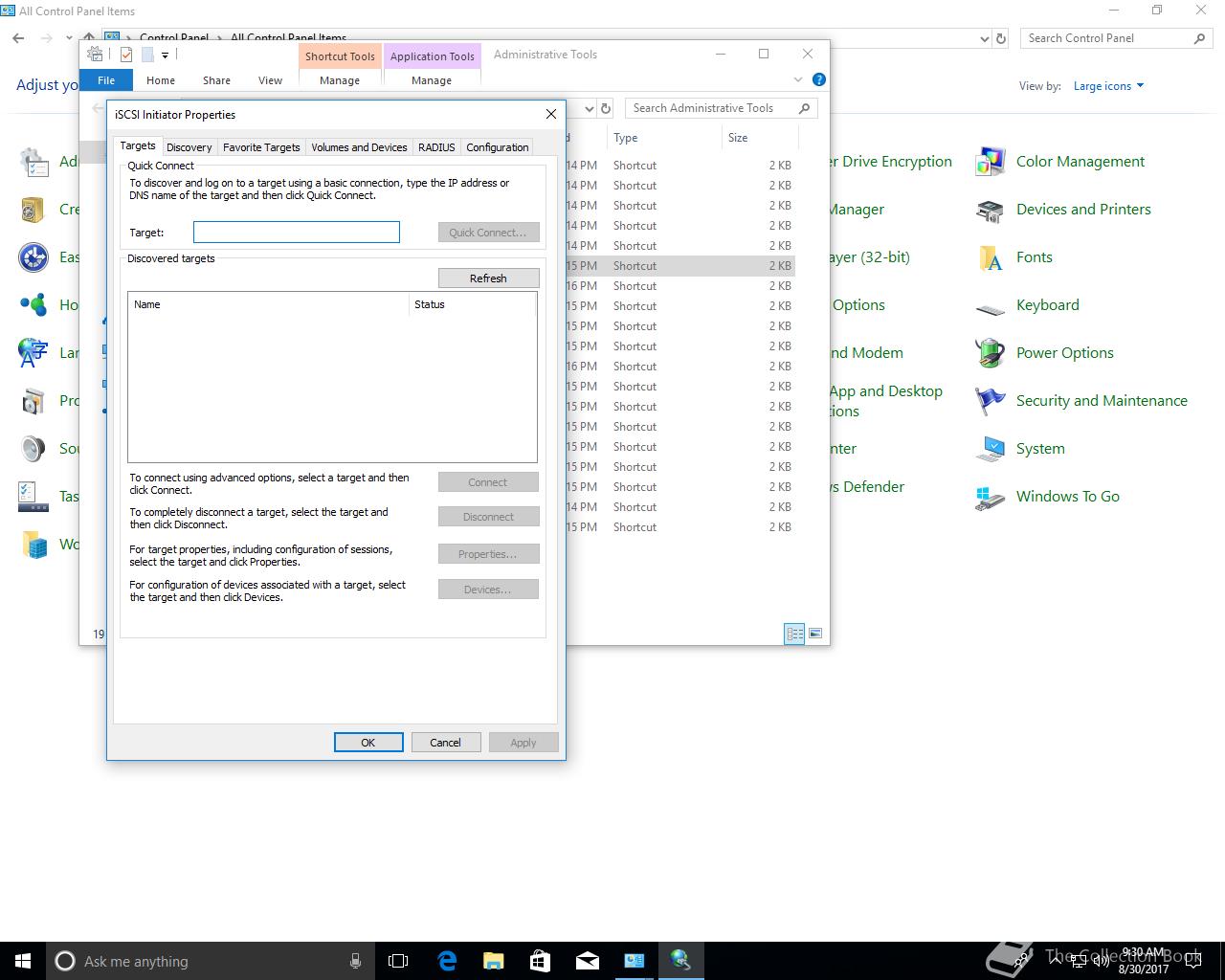Viewport: 1225px width, 980px height.
Task: Switch to the Discovery tab
Action: 189,147
